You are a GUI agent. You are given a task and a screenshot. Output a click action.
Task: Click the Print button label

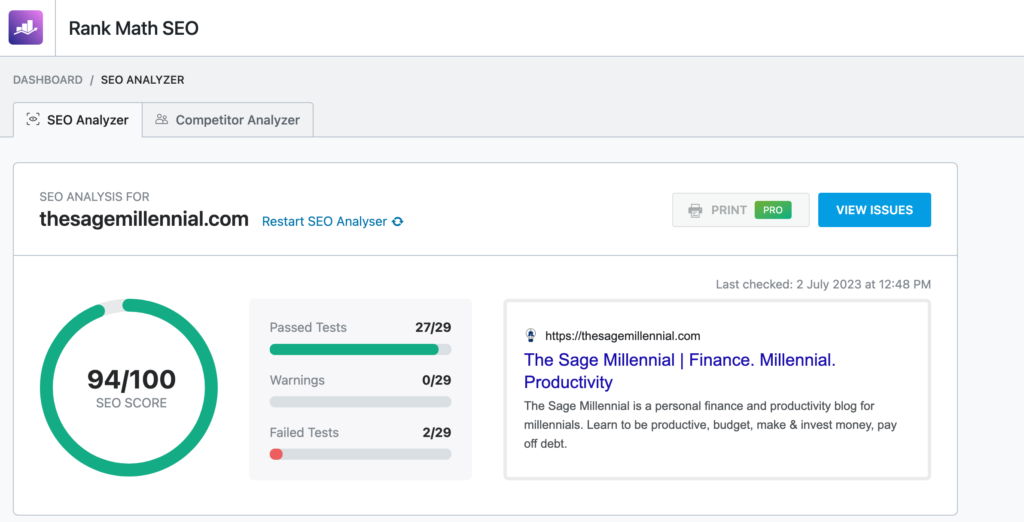point(729,210)
